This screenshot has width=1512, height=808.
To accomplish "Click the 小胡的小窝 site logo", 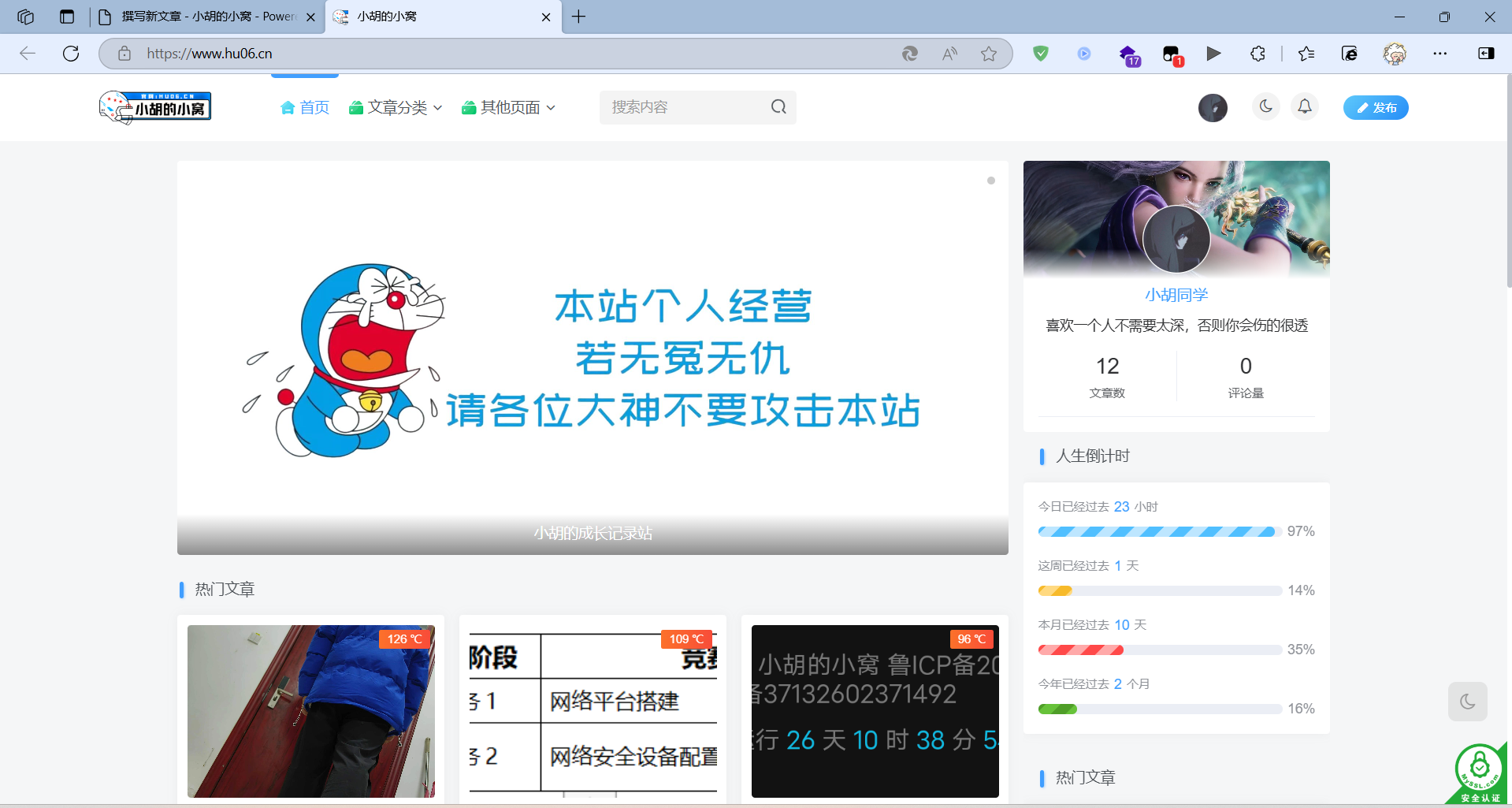I will click(155, 107).
